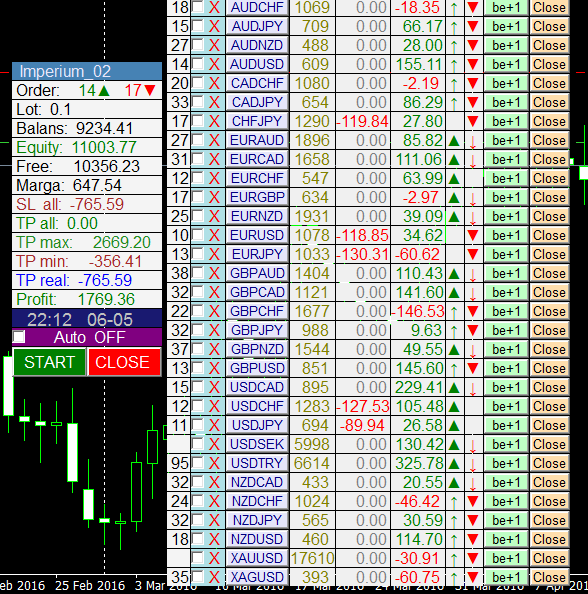
Task: Check the CADCHF row checkbox
Action: point(198,82)
